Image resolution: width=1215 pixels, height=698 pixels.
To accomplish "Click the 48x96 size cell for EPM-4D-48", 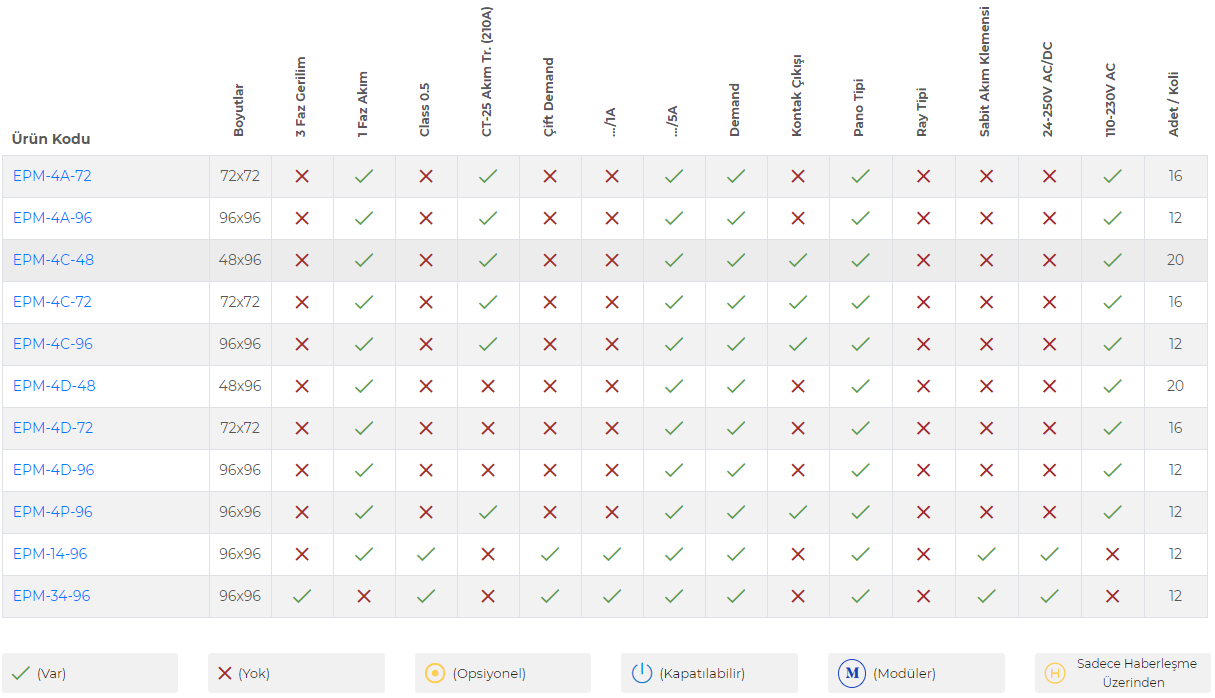I will pos(240,386).
